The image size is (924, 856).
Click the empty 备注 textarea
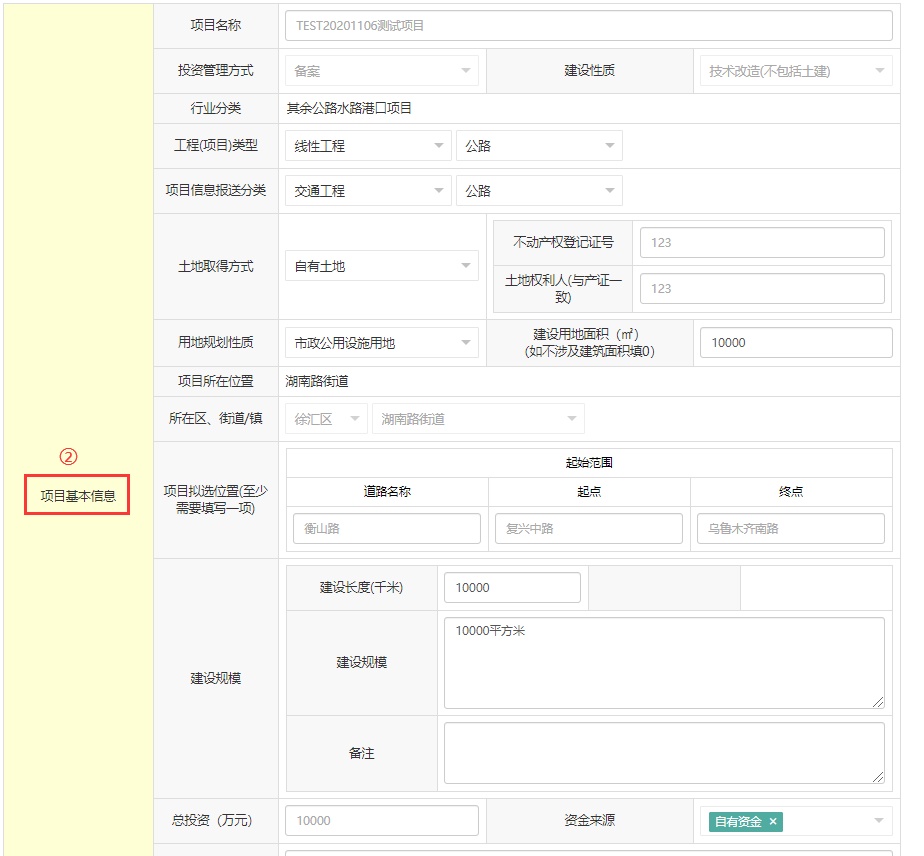pyautogui.click(x=664, y=753)
